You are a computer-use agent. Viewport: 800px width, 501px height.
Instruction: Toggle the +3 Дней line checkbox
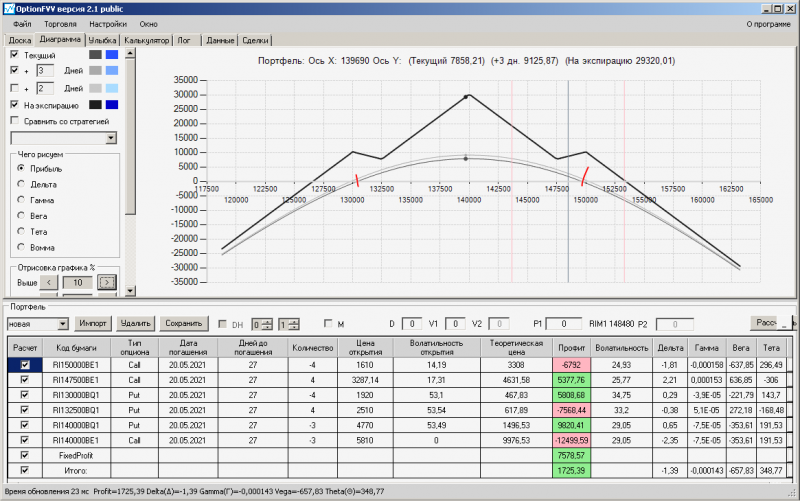(14, 70)
